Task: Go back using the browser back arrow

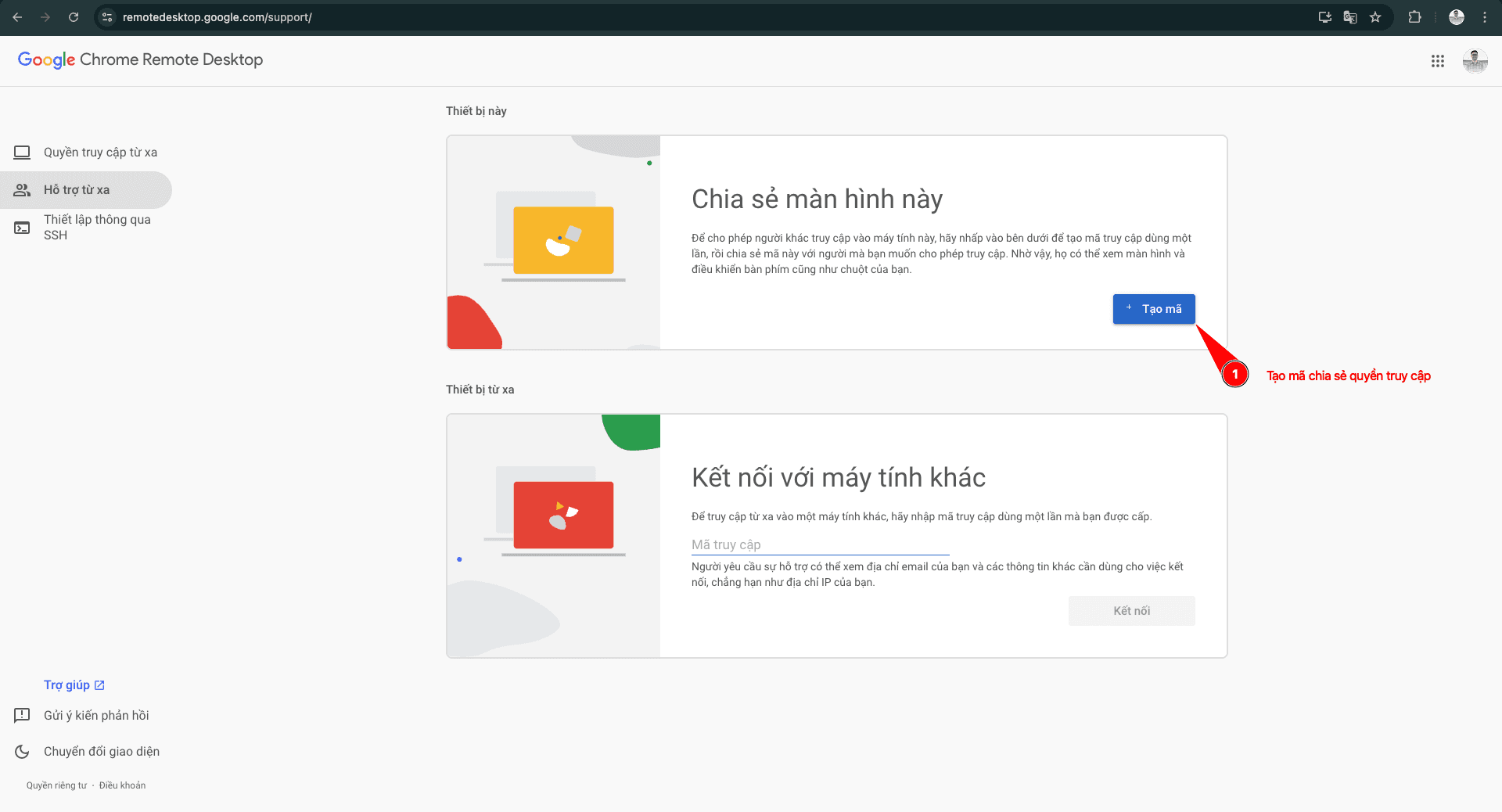Action: (17, 17)
